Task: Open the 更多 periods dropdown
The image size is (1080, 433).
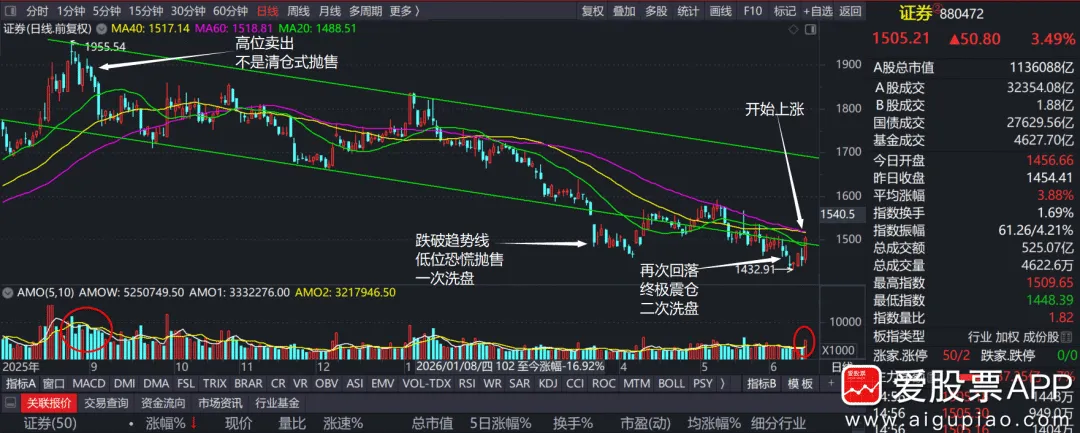Action: tap(404, 11)
